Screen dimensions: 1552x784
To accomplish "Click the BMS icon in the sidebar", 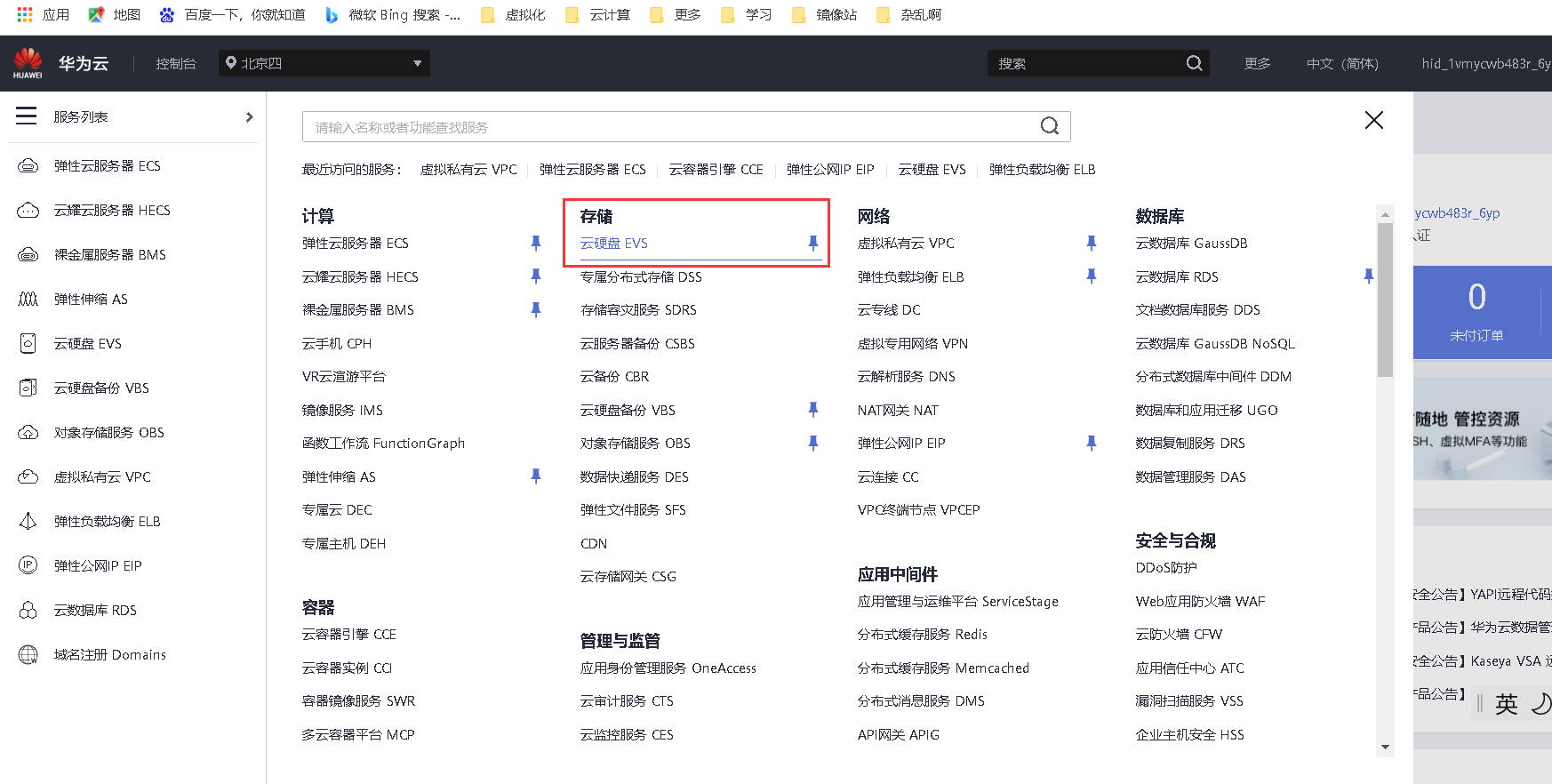I will click(x=28, y=255).
